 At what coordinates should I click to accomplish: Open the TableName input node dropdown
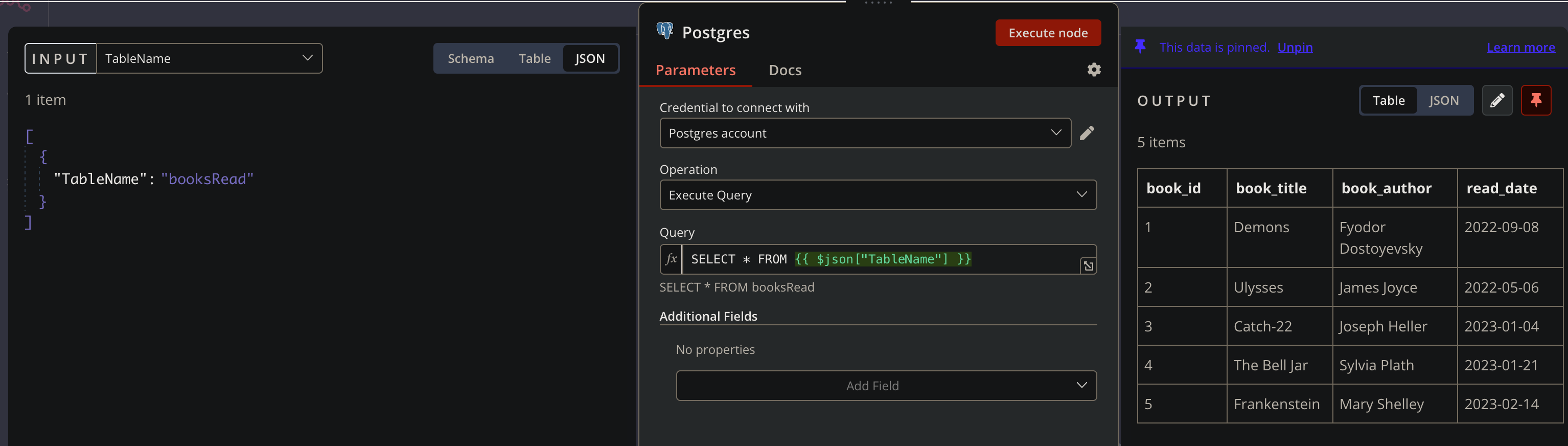point(210,58)
